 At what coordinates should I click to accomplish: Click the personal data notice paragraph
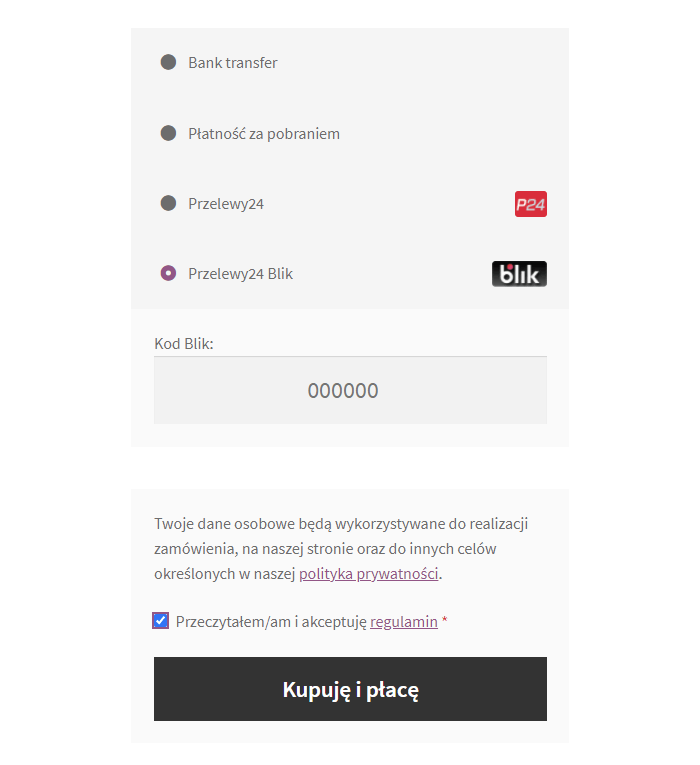[x=341, y=549]
